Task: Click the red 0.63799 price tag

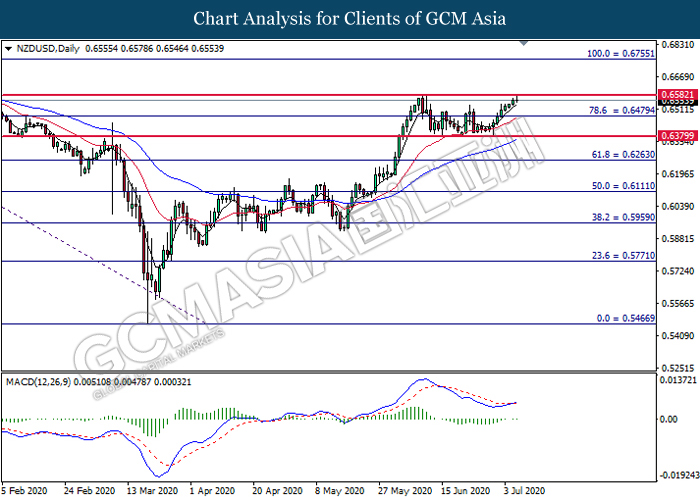Action: pos(676,135)
